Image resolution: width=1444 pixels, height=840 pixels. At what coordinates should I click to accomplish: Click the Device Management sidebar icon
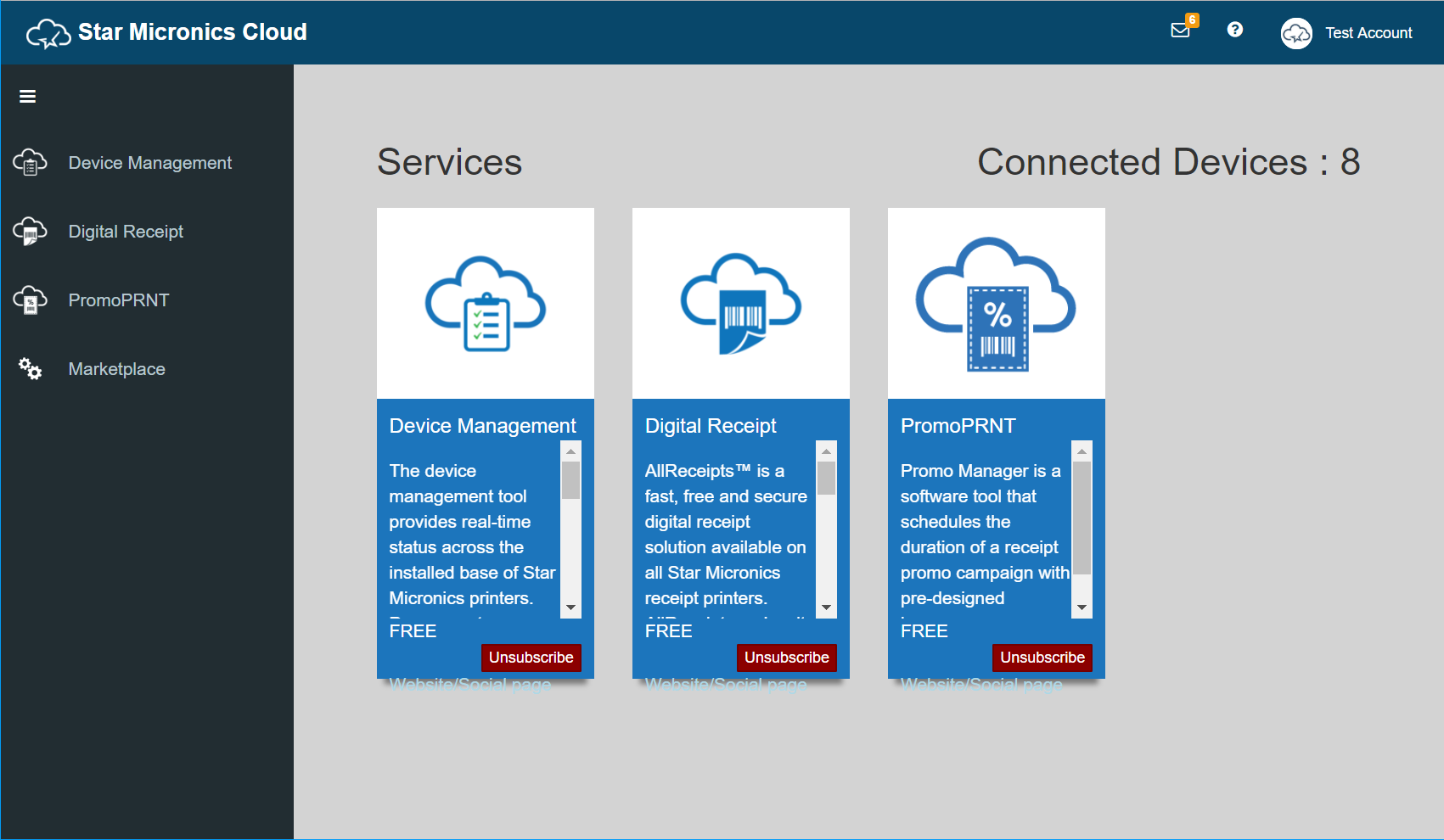(30, 162)
